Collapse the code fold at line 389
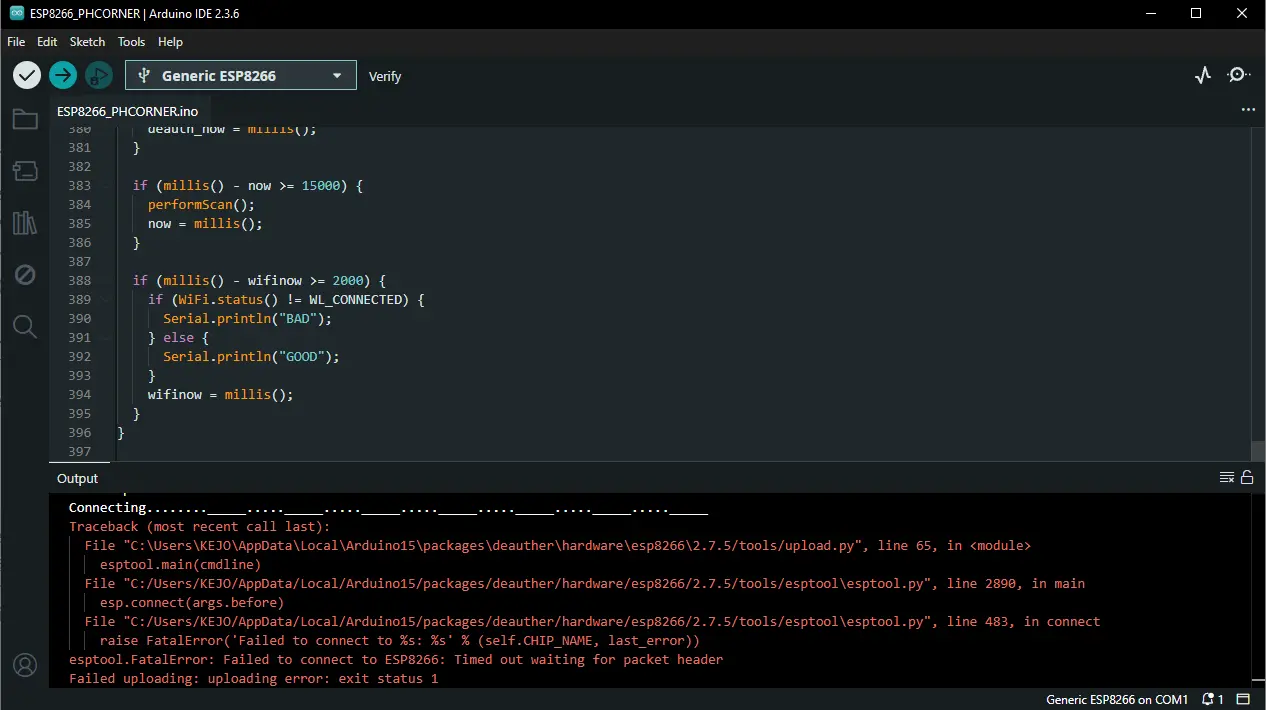 click(105, 300)
